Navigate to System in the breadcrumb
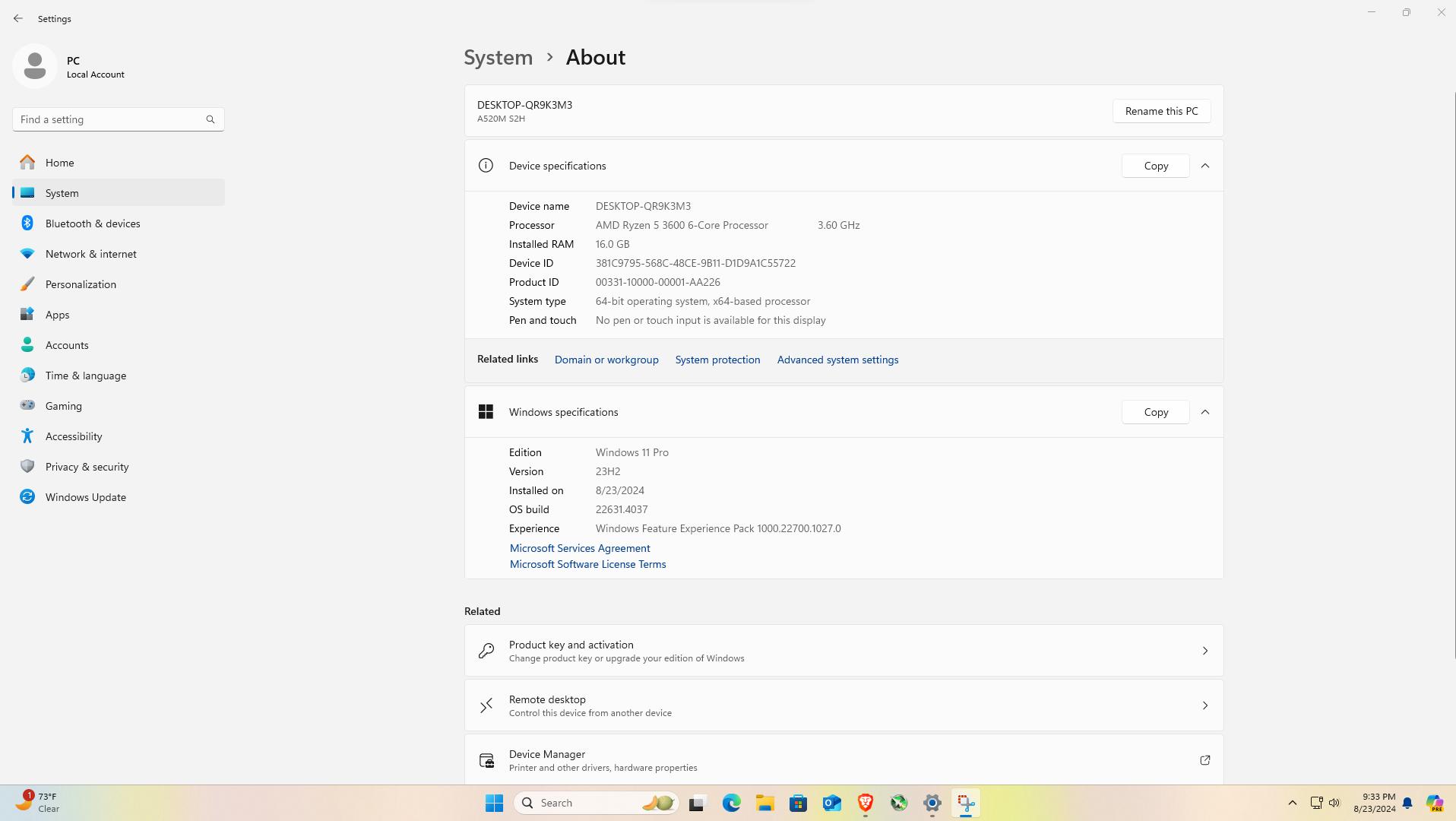 pos(499,58)
